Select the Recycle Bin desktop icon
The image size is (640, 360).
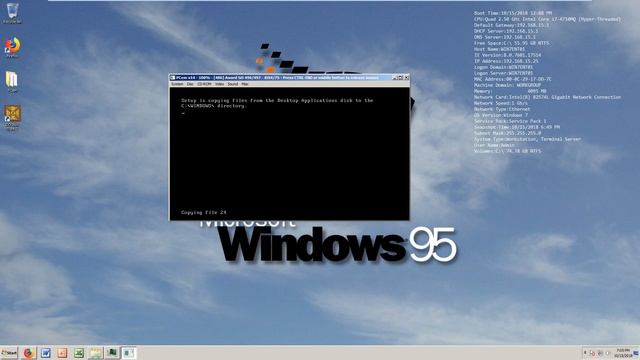(x=12, y=13)
